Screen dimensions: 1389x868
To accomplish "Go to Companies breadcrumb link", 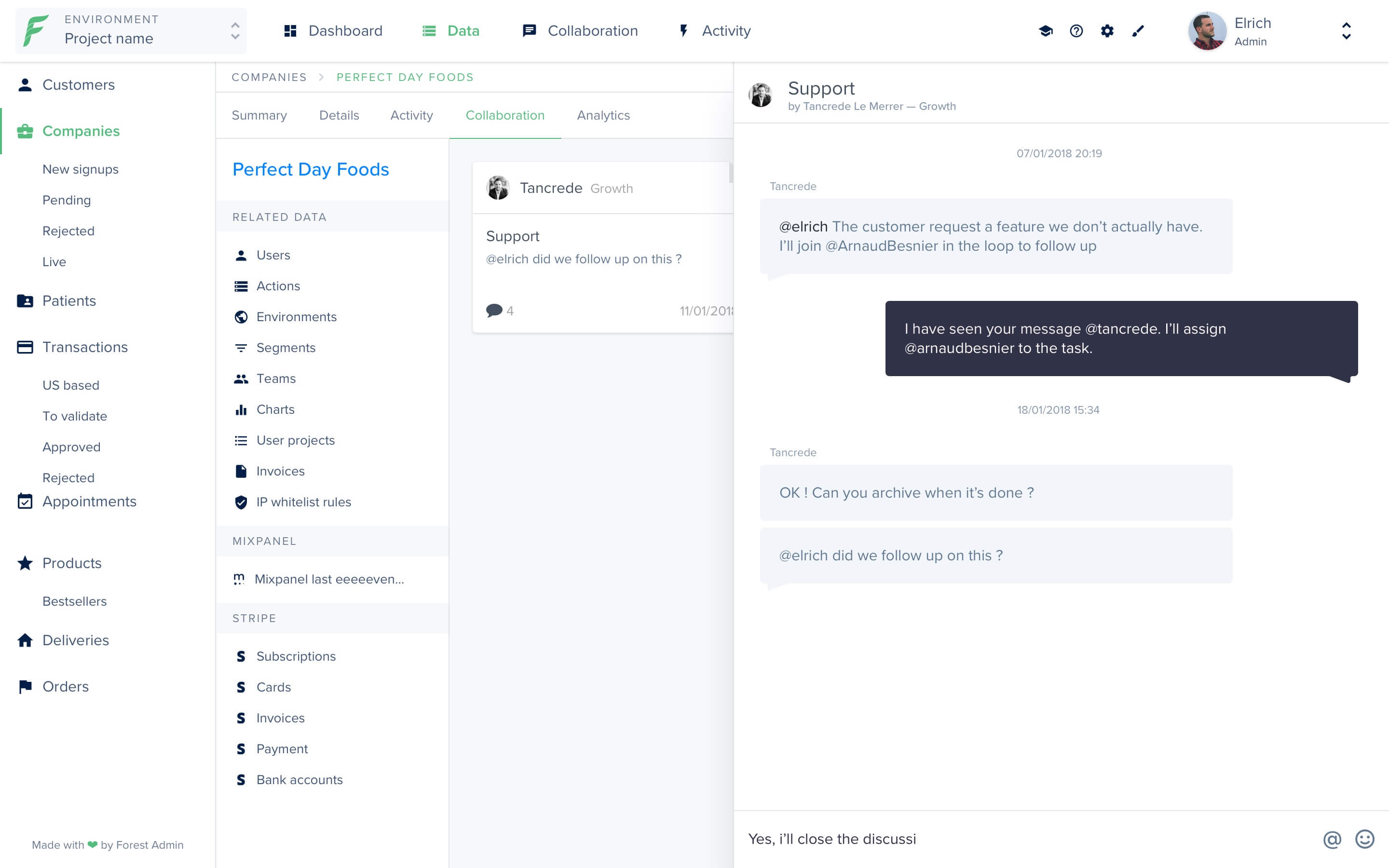I will pyautogui.click(x=269, y=78).
